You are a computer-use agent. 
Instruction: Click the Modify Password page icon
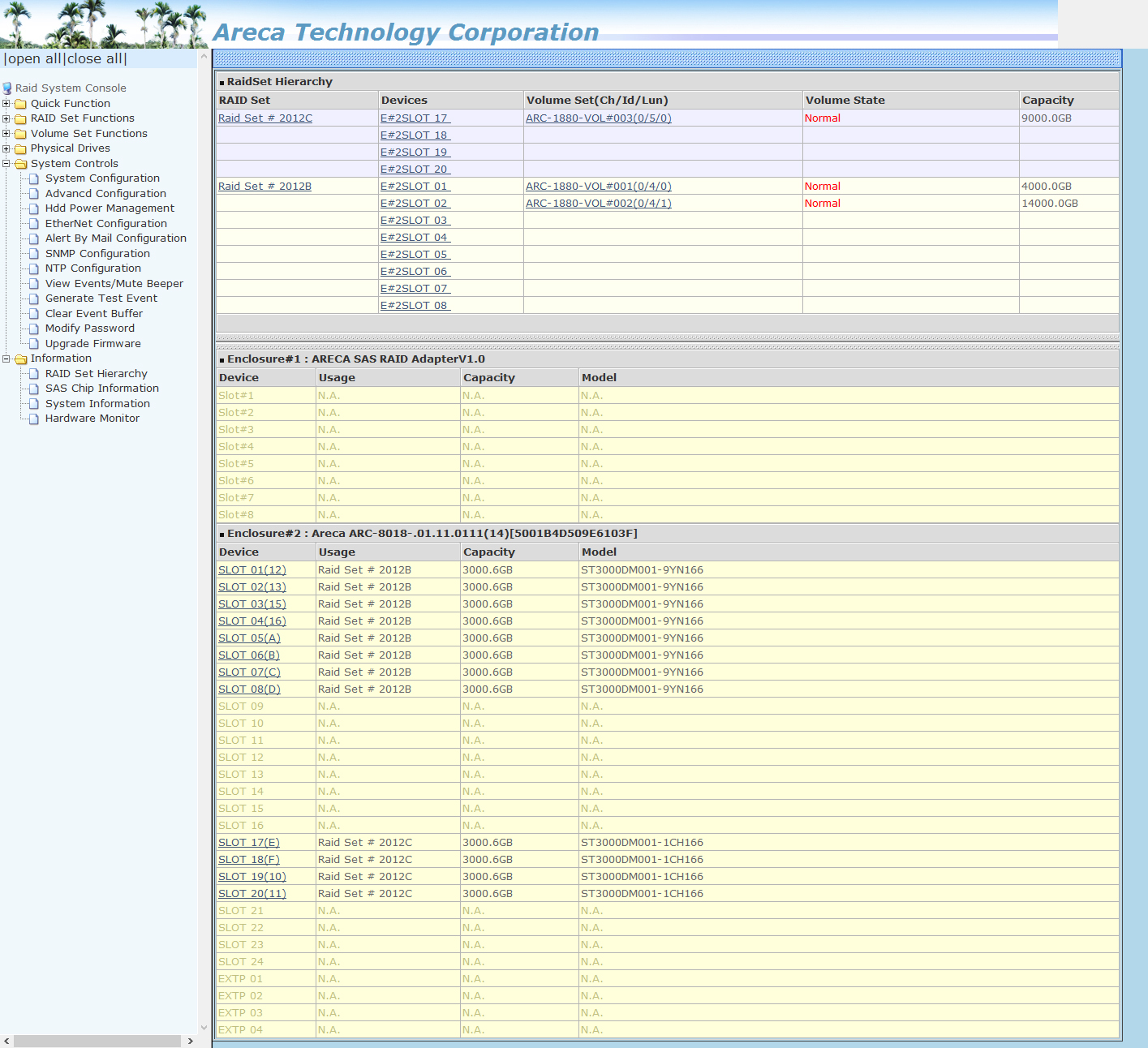click(x=34, y=329)
